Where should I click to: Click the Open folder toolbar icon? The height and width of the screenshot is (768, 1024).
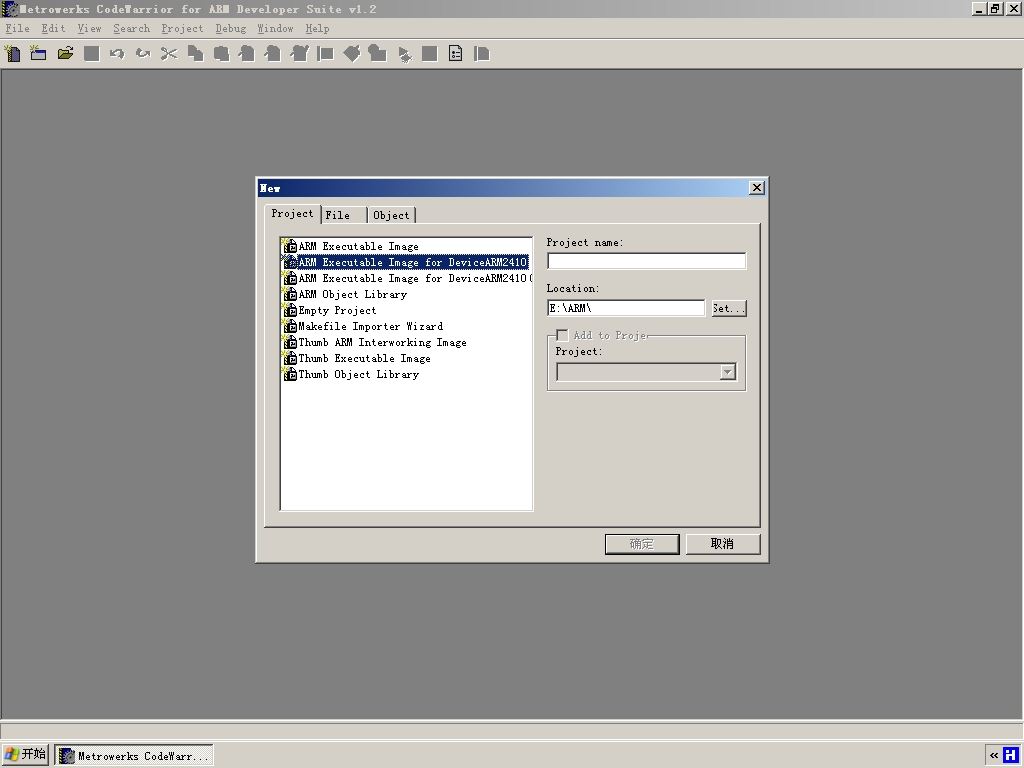[65, 54]
